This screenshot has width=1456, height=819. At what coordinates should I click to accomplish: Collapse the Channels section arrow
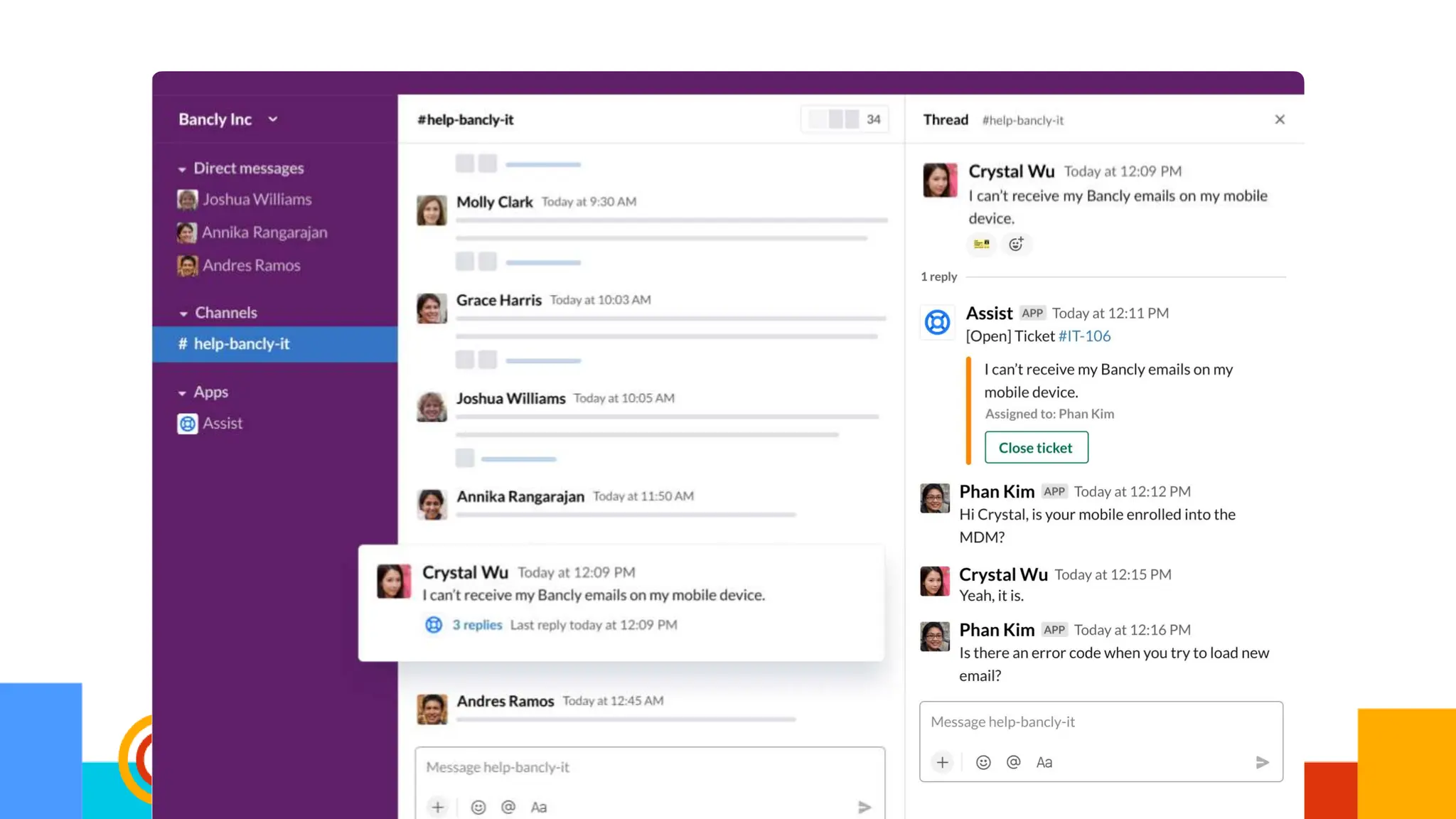click(183, 314)
